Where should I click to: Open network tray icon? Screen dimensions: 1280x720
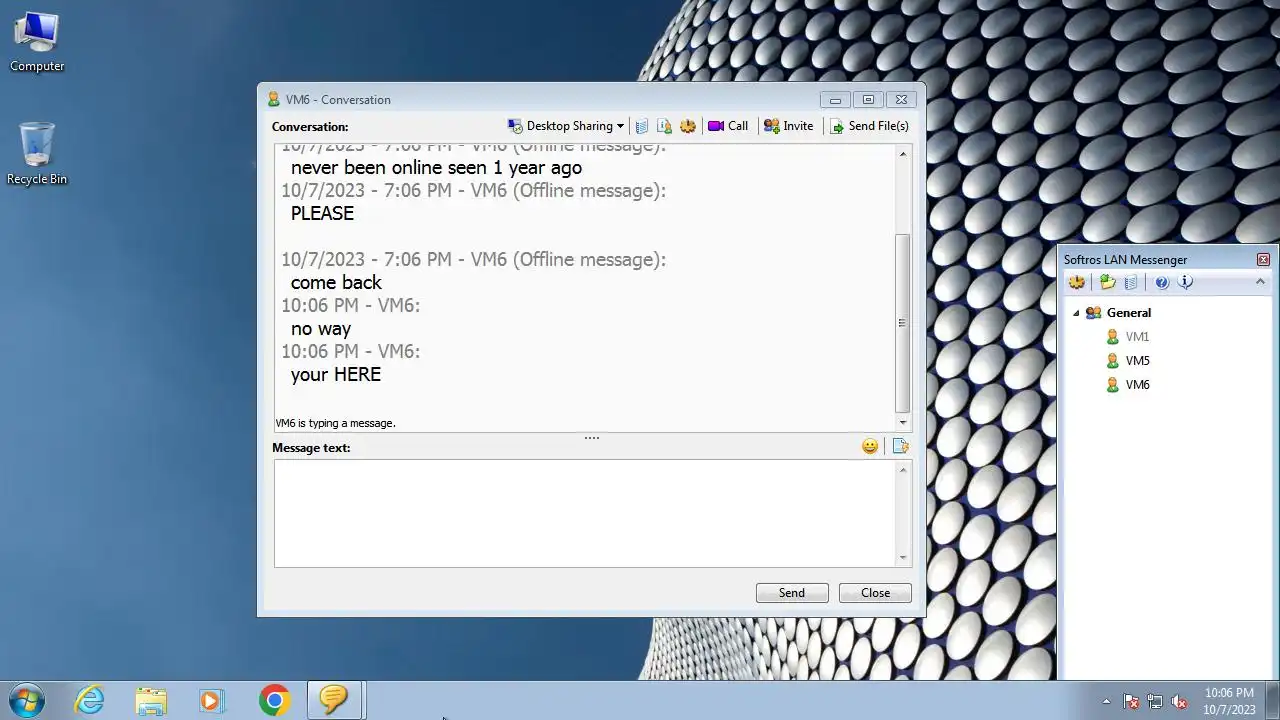1155,701
